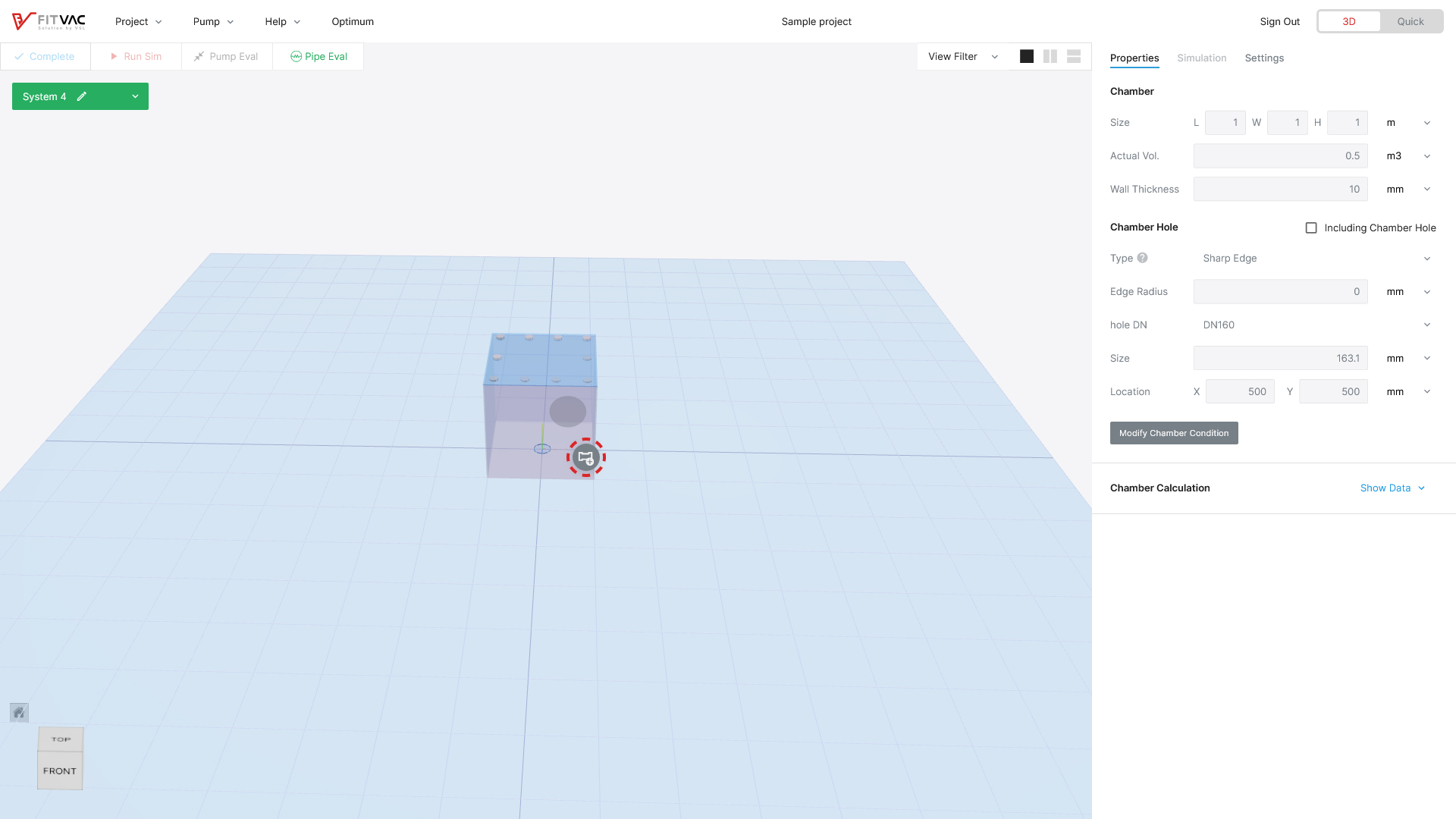Open the Optimum menu item
This screenshot has height=819, width=1456.
point(353,21)
